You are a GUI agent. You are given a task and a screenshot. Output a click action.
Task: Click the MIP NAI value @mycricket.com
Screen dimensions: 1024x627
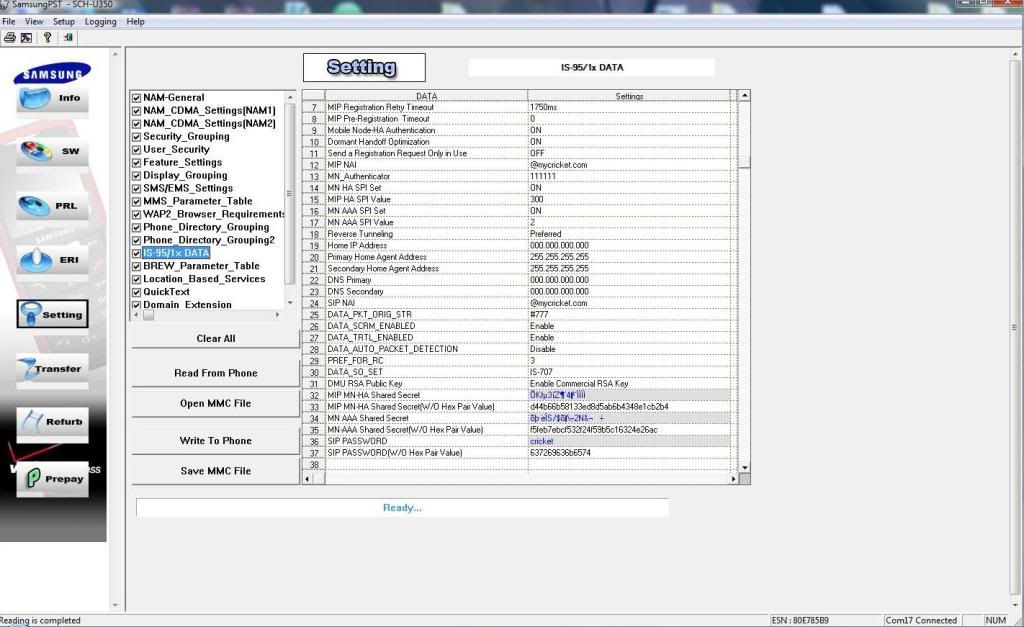[x=558, y=165]
